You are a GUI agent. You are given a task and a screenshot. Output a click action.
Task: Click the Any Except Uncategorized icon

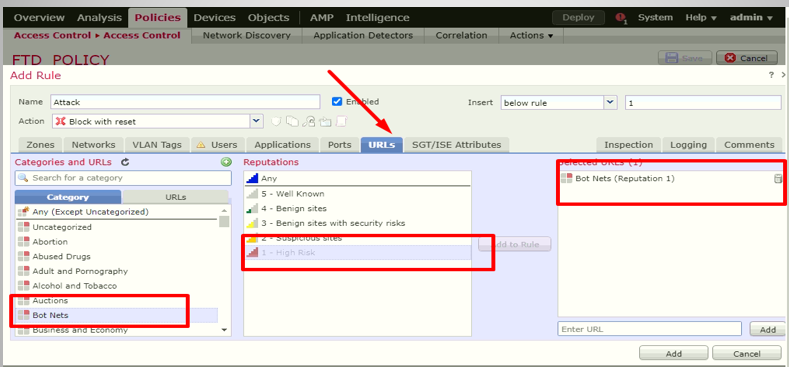[x=24, y=211]
